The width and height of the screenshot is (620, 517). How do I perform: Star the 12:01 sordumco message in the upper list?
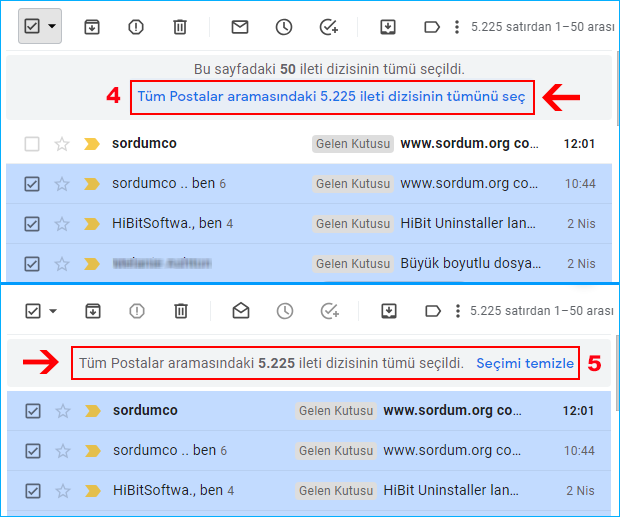(62, 144)
